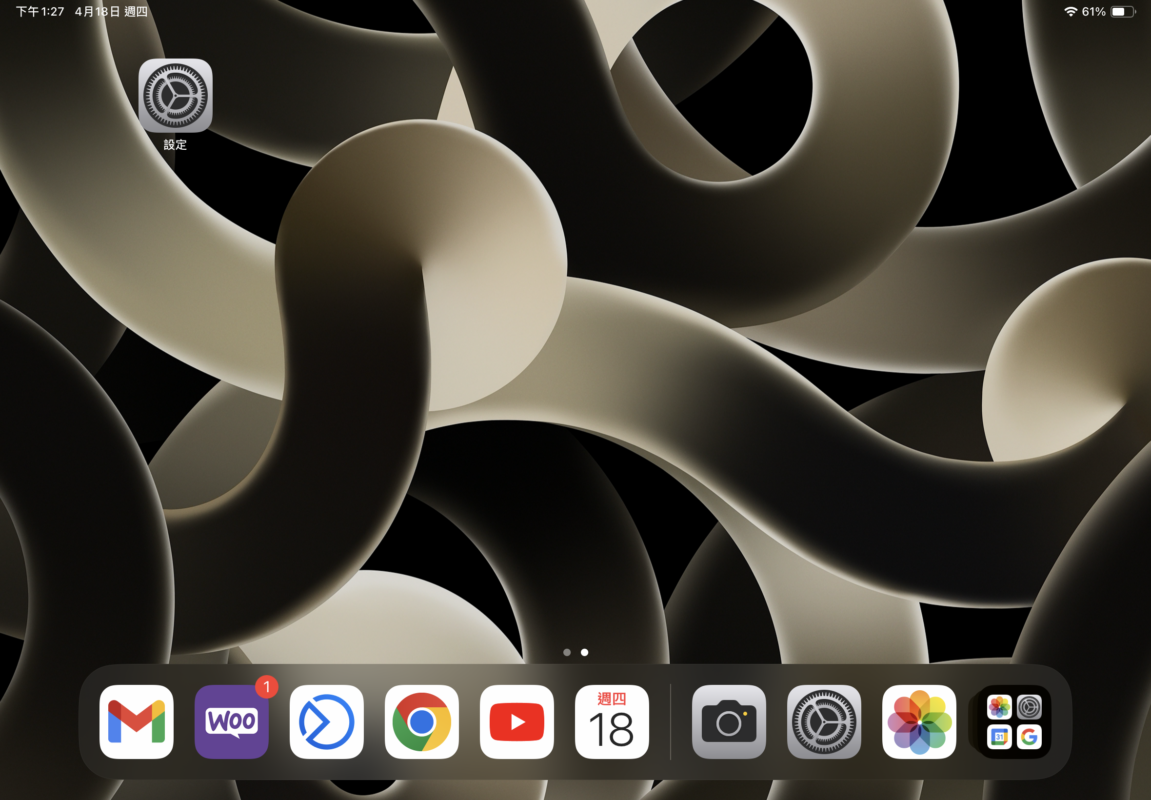Tap the Wi-Fi status icon
The width and height of the screenshot is (1151, 800).
click(x=1070, y=12)
